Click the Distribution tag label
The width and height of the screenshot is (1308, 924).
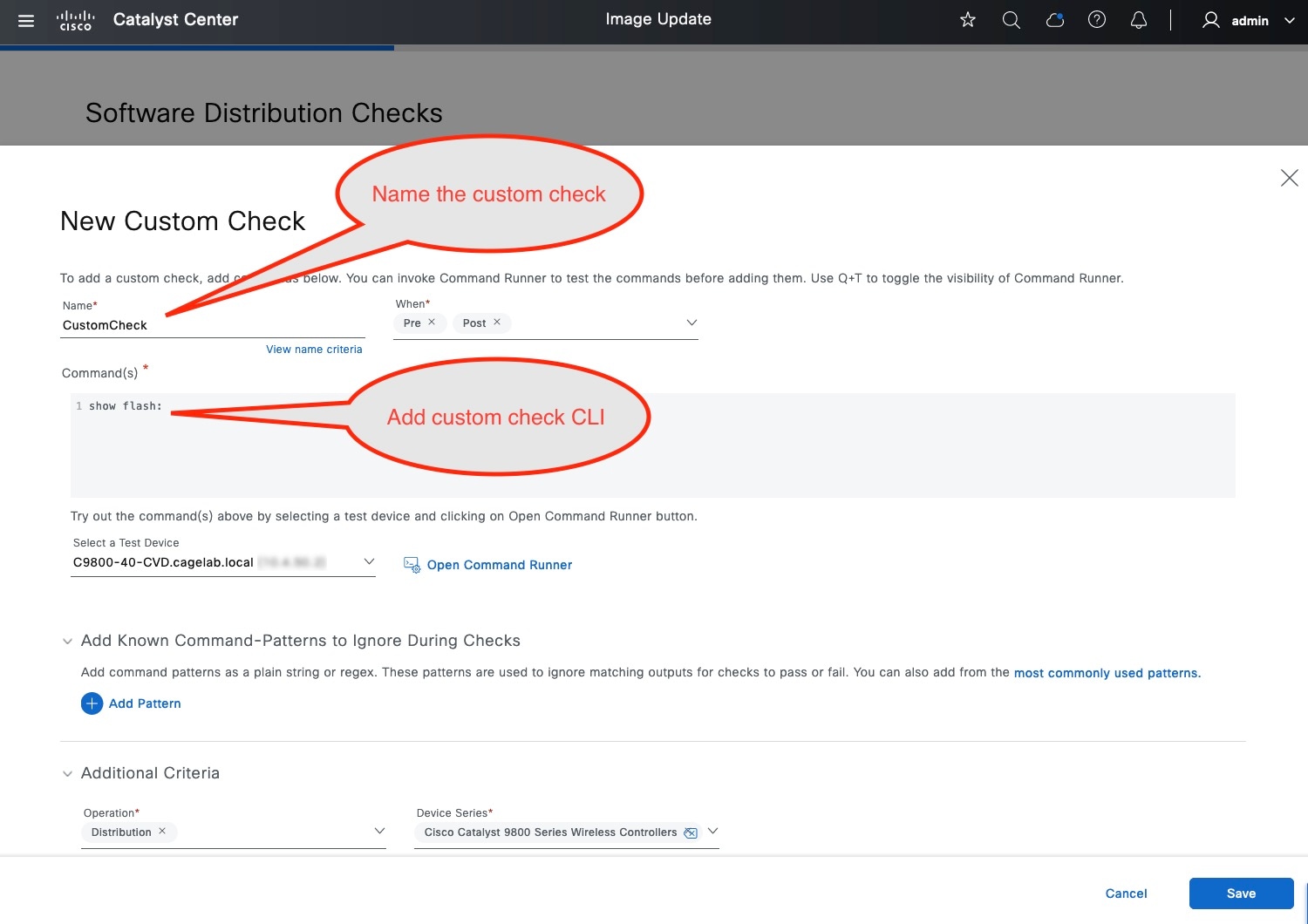[121, 832]
